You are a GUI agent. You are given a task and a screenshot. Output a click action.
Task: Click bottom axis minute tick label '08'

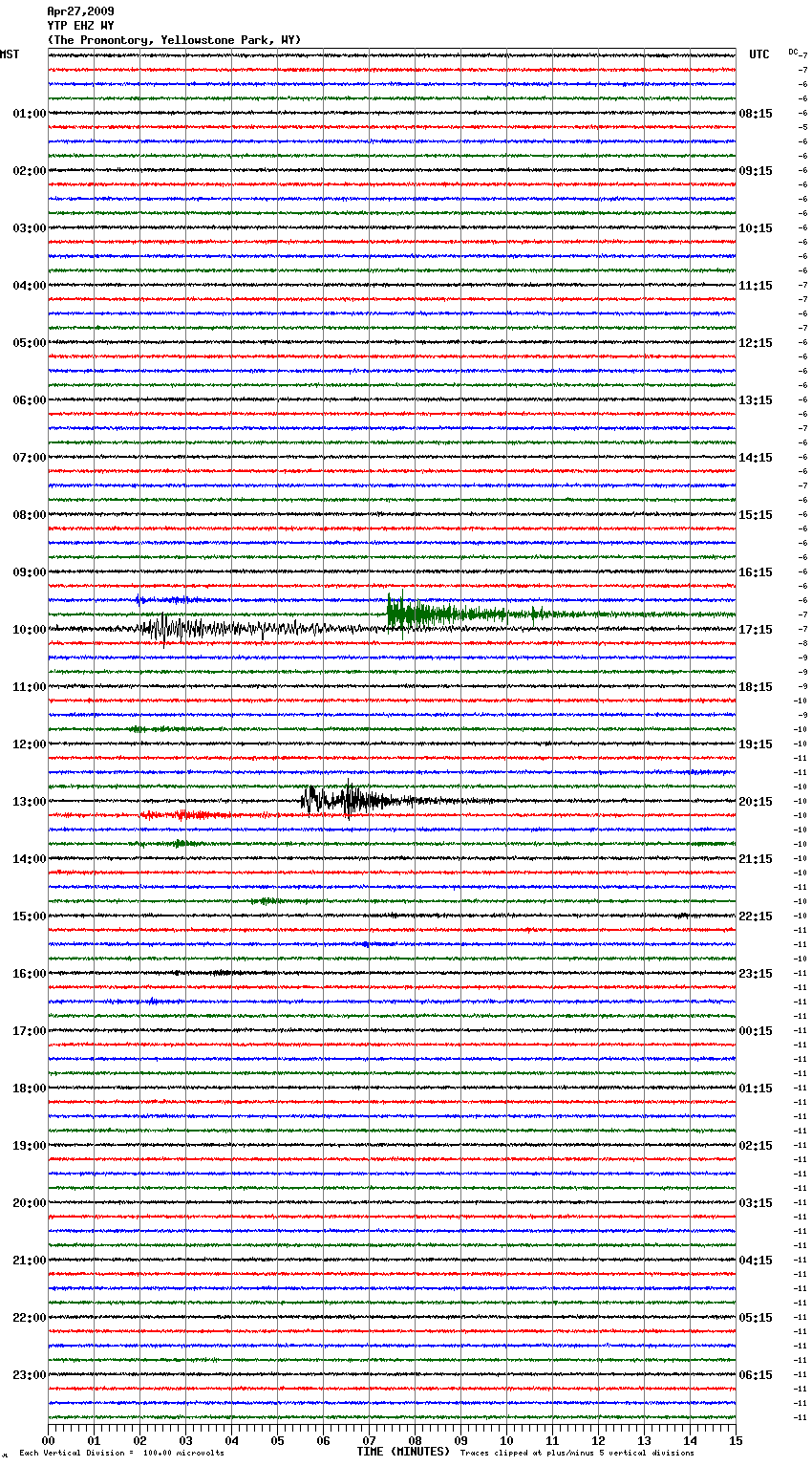click(x=415, y=1440)
